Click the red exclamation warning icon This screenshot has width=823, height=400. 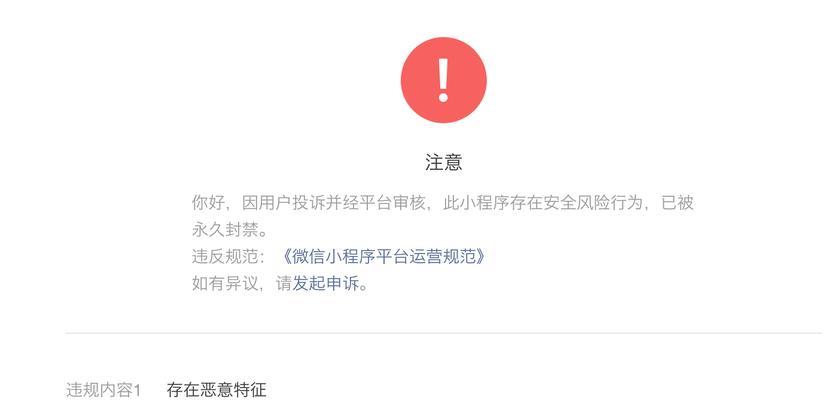click(444, 80)
